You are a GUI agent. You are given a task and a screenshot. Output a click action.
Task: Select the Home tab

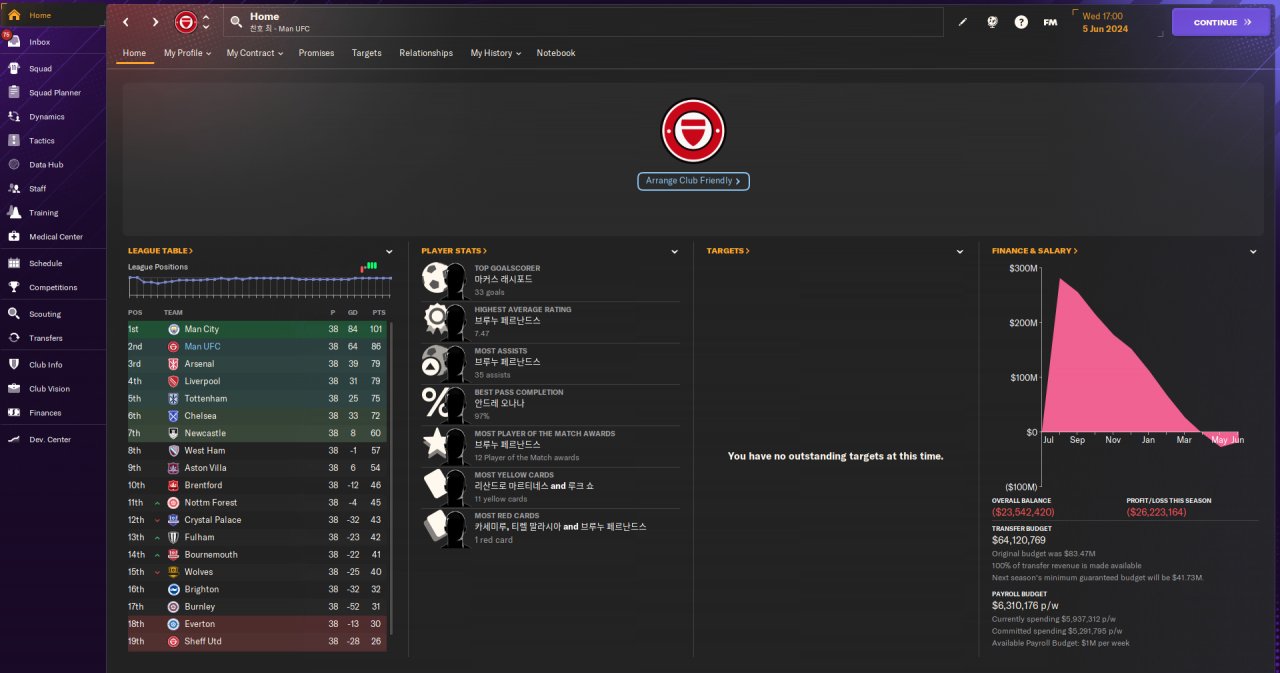134,53
